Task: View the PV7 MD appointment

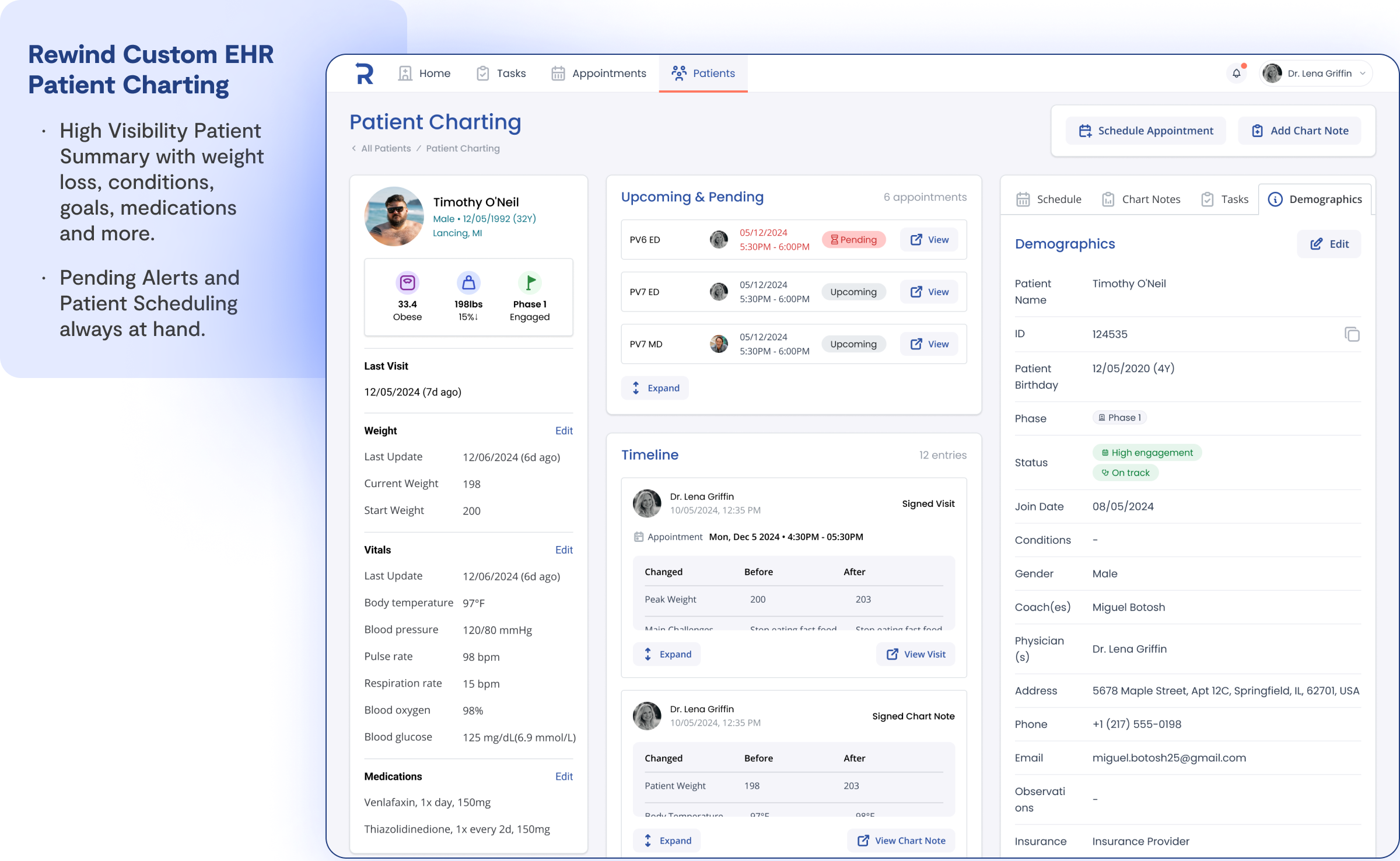Action: point(929,344)
